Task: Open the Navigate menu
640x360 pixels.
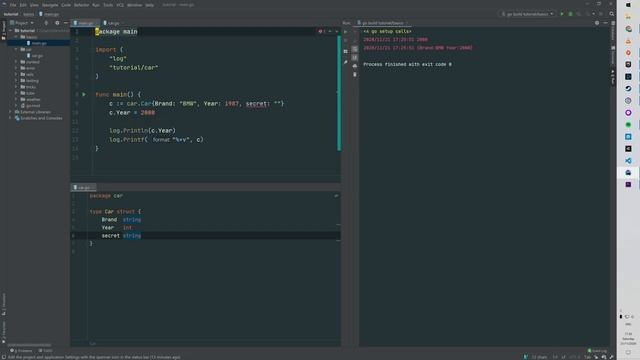Action: [x=50, y=5]
